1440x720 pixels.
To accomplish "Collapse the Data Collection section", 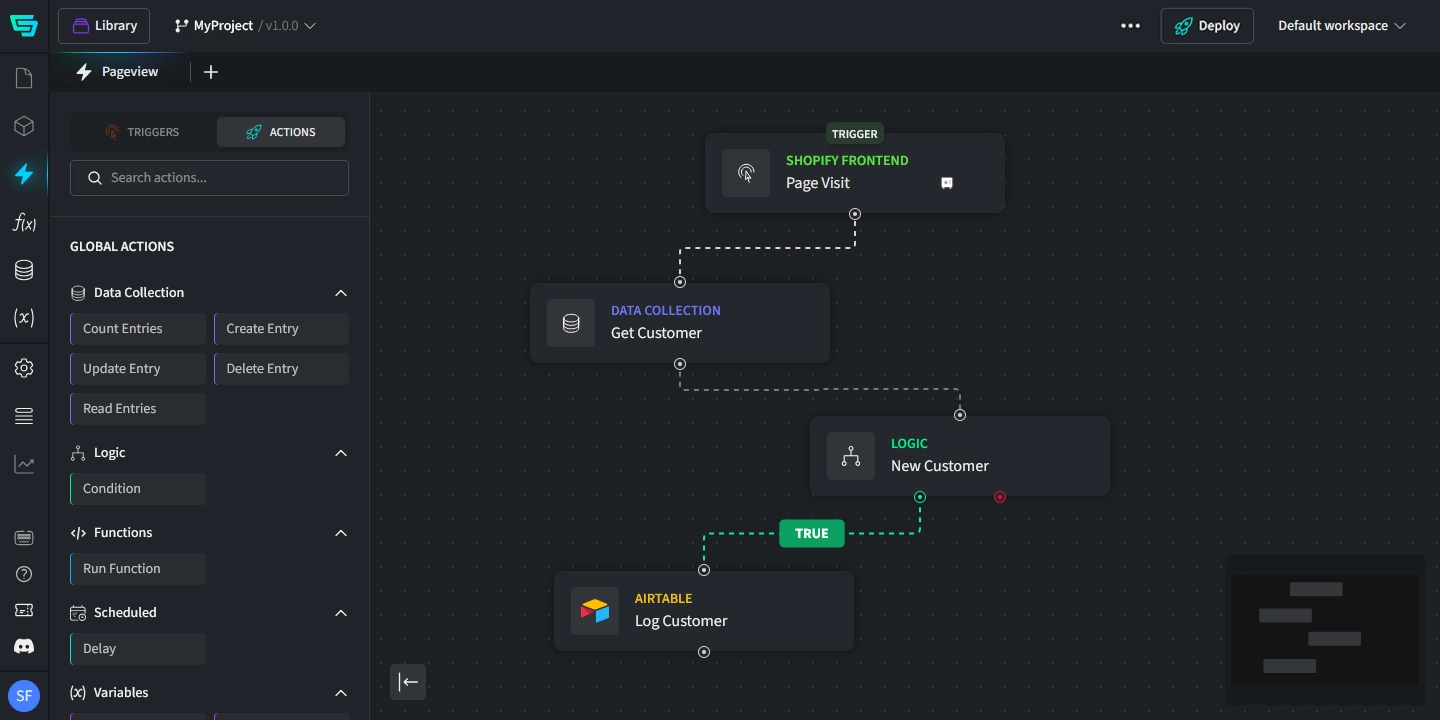I will pyautogui.click(x=341, y=293).
